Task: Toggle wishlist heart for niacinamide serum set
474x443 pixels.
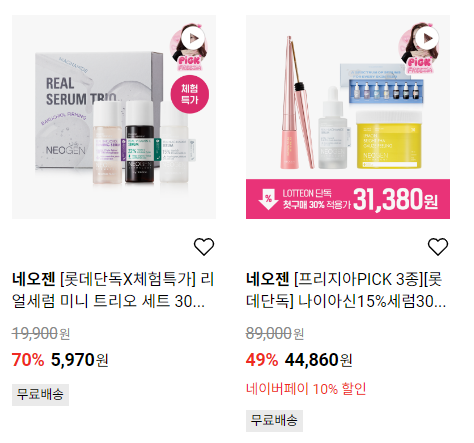Action: [x=438, y=247]
